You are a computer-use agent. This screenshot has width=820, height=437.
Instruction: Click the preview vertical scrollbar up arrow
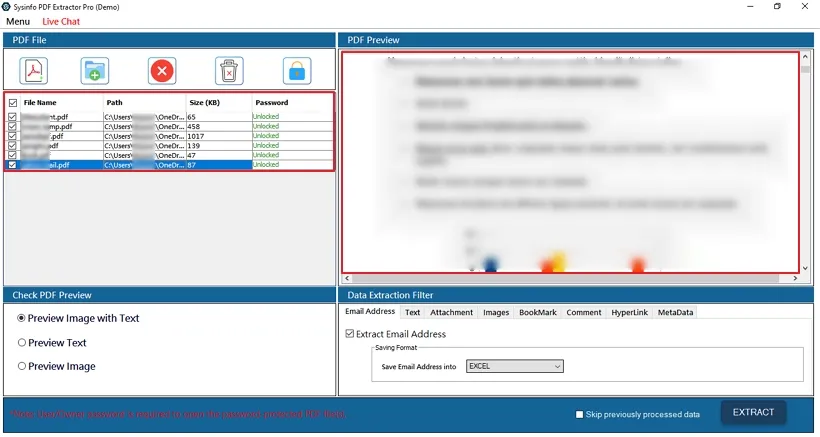click(805, 56)
